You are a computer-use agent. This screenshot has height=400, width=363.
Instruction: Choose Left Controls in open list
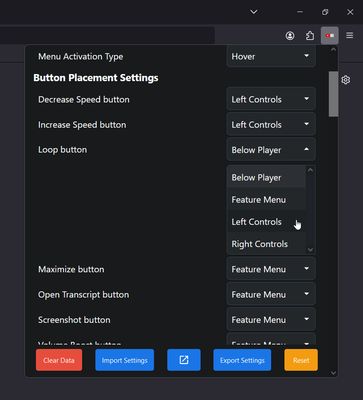point(266,222)
